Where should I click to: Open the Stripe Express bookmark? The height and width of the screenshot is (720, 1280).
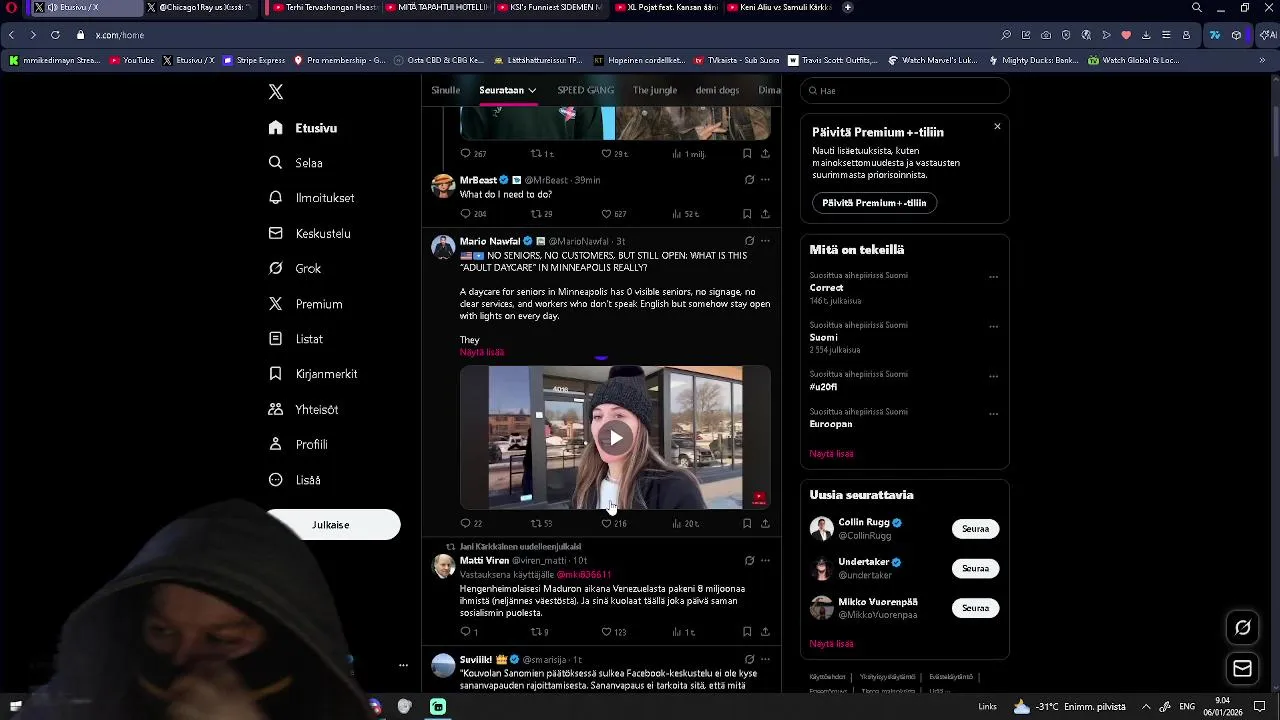255,60
